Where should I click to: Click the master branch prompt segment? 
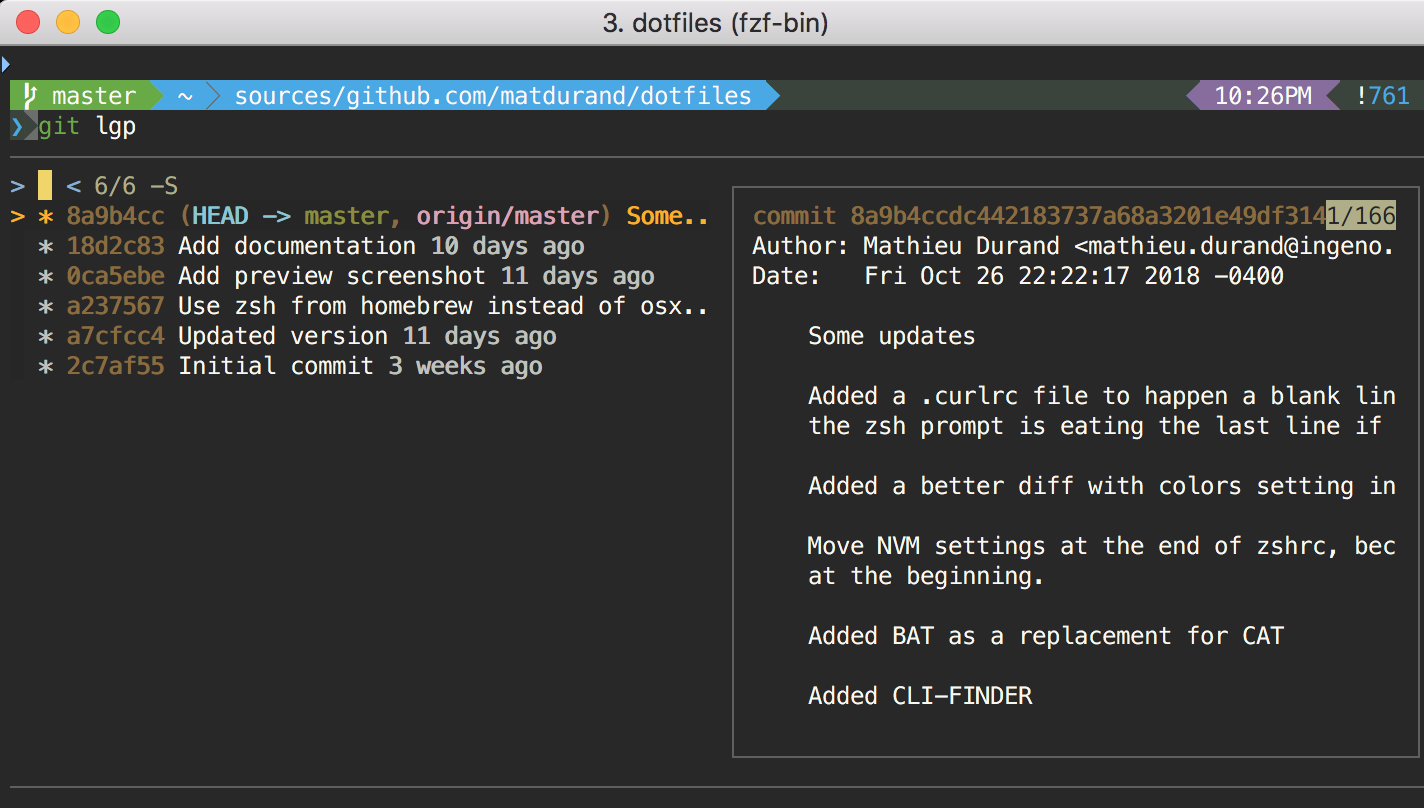coord(85,96)
